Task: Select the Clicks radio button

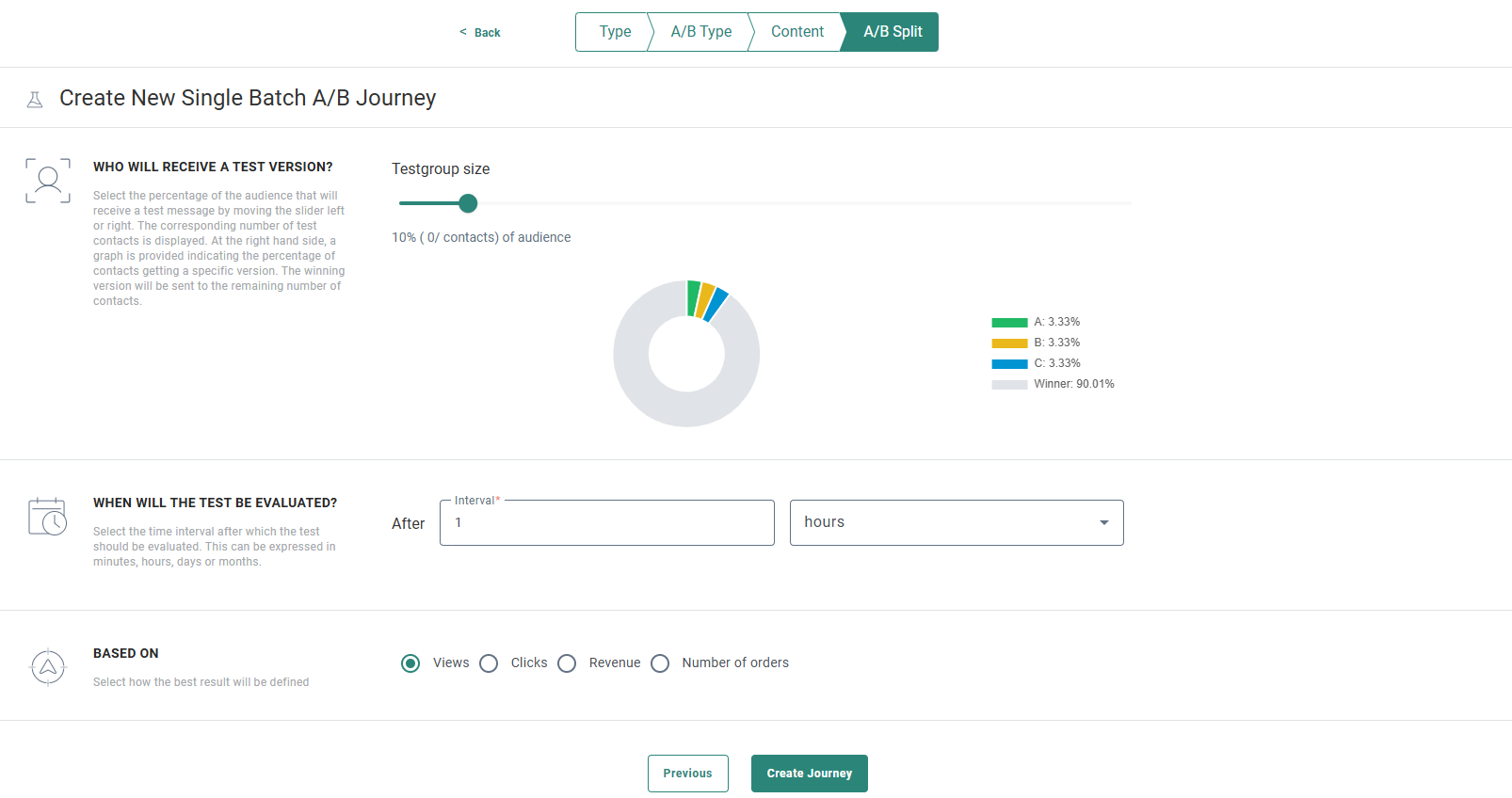Action: (489, 663)
